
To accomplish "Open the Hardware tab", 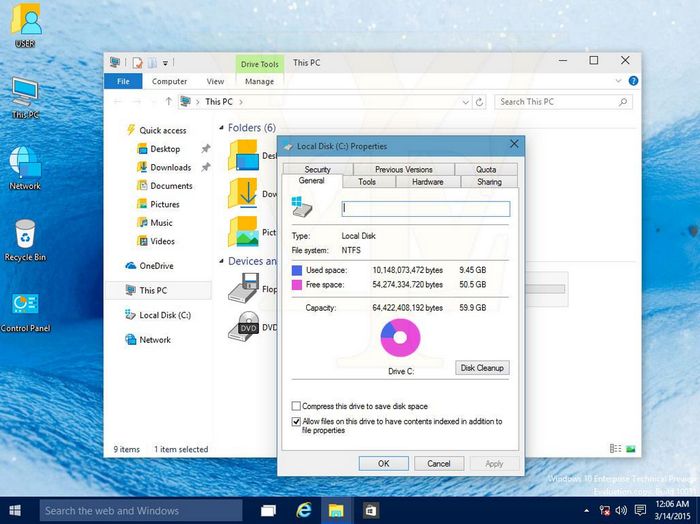I will click(427, 182).
